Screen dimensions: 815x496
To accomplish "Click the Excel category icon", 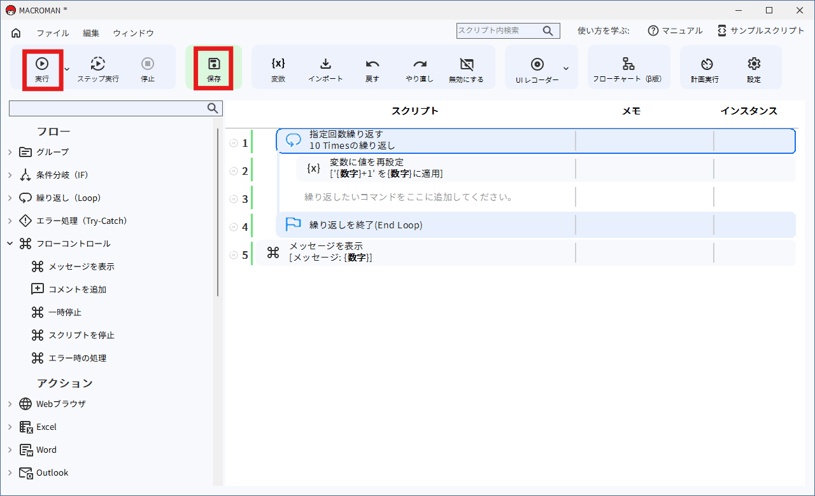I will [26, 427].
